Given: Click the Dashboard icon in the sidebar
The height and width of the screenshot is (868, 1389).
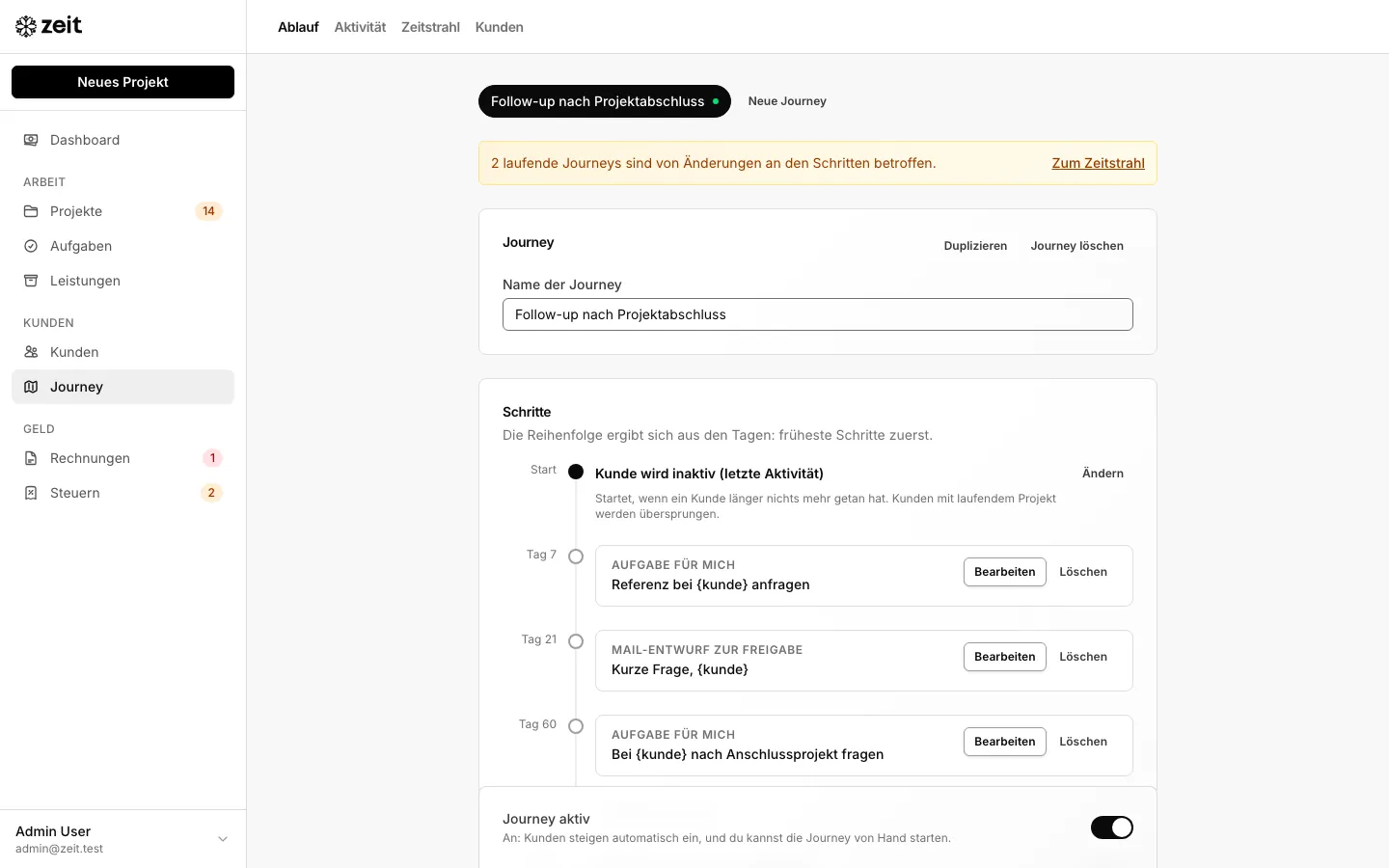Looking at the screenshot, I should tap(31, 140).
